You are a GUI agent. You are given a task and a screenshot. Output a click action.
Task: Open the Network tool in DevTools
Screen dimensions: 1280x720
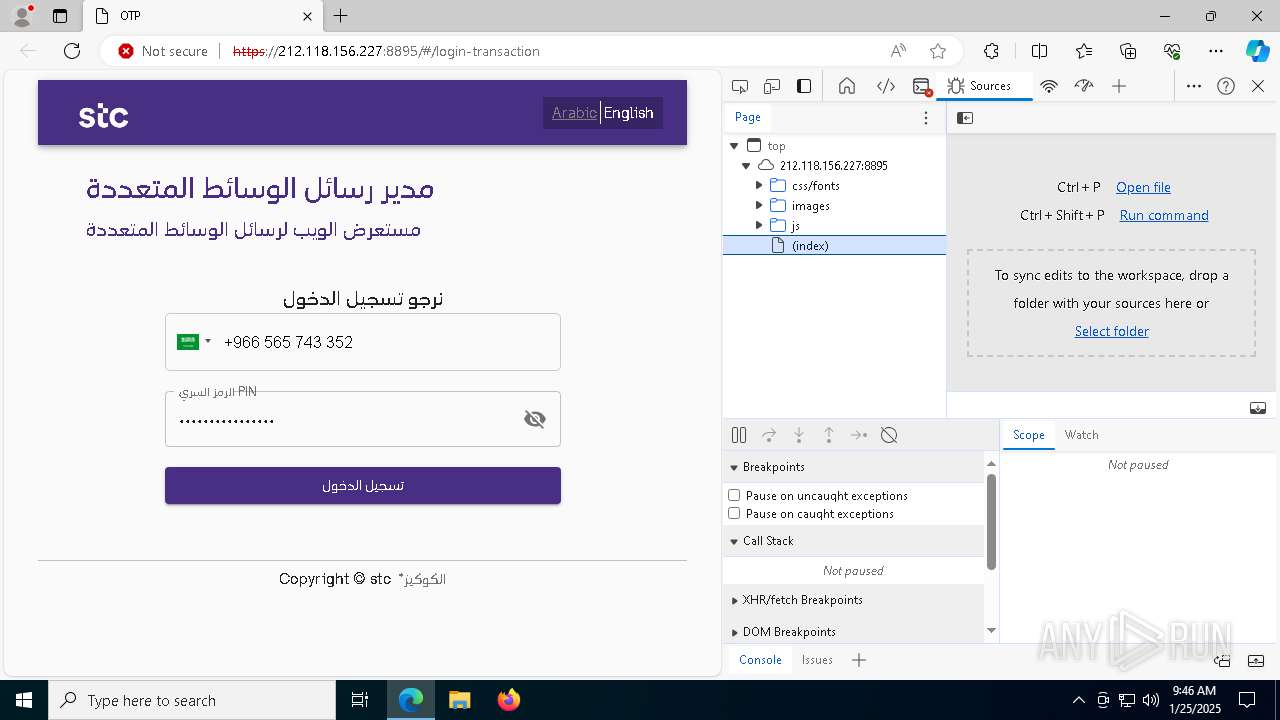[x=1049, y=86]
